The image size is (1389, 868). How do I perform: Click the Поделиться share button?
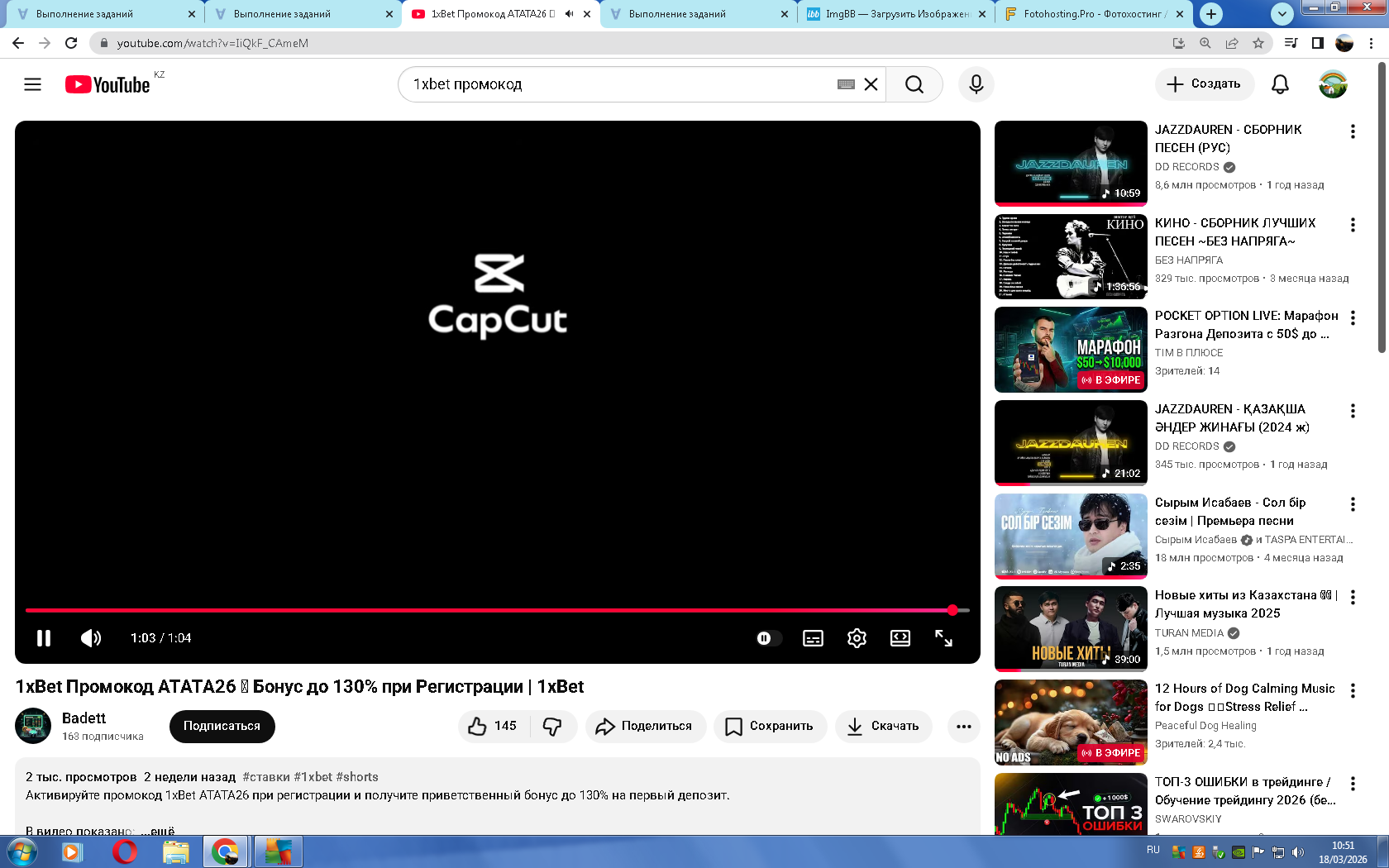645,726
